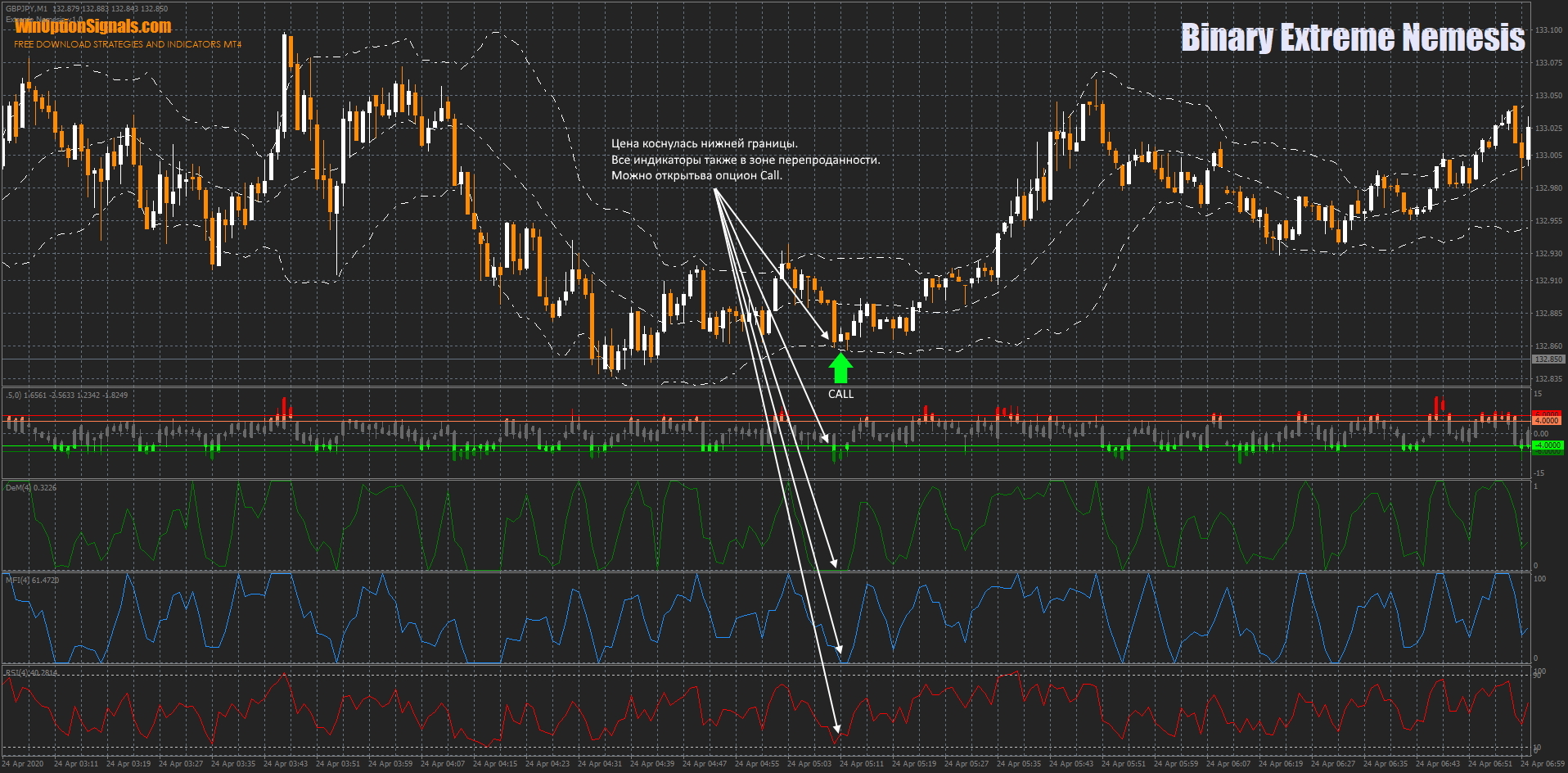Click the 133.100 price axis label

1548,30
